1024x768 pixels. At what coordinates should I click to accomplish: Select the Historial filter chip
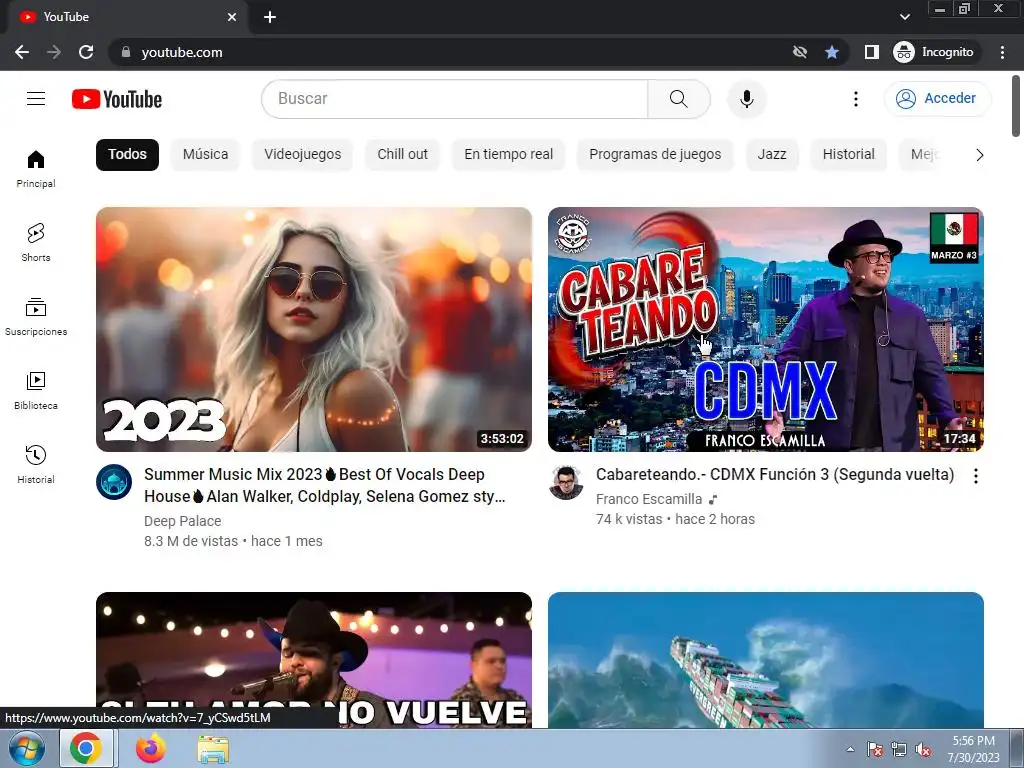848,155
